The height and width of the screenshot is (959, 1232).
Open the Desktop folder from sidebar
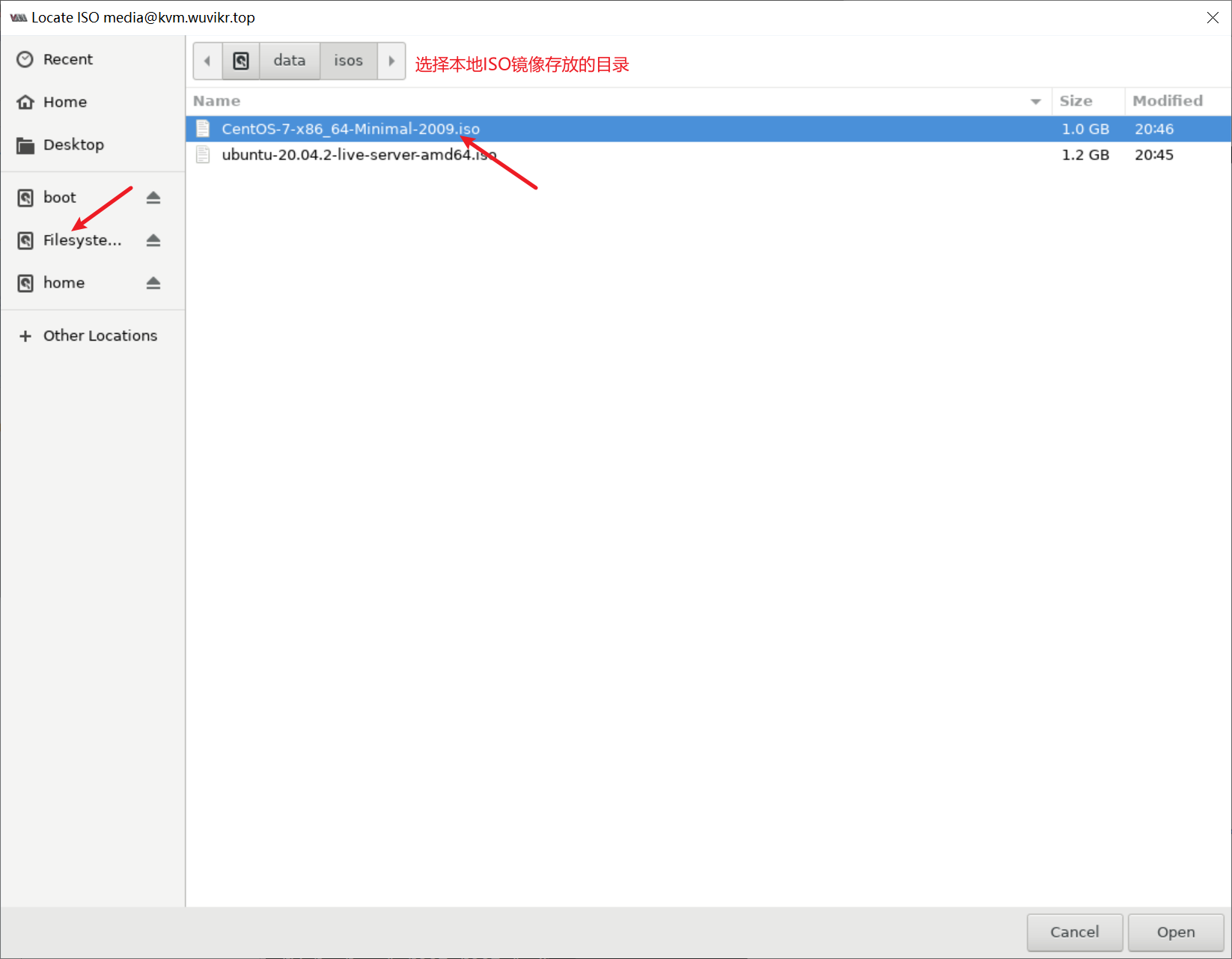(x=73, y=144)
